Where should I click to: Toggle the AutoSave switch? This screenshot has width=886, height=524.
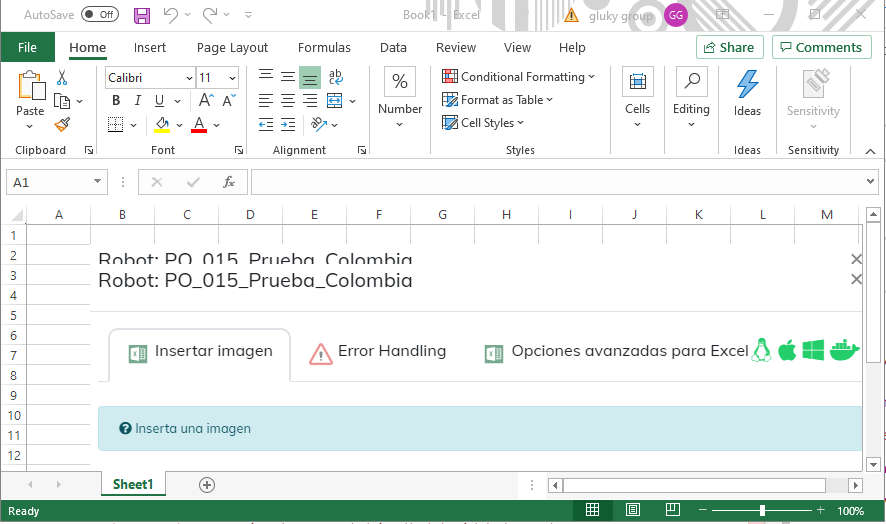coord(99,15)
